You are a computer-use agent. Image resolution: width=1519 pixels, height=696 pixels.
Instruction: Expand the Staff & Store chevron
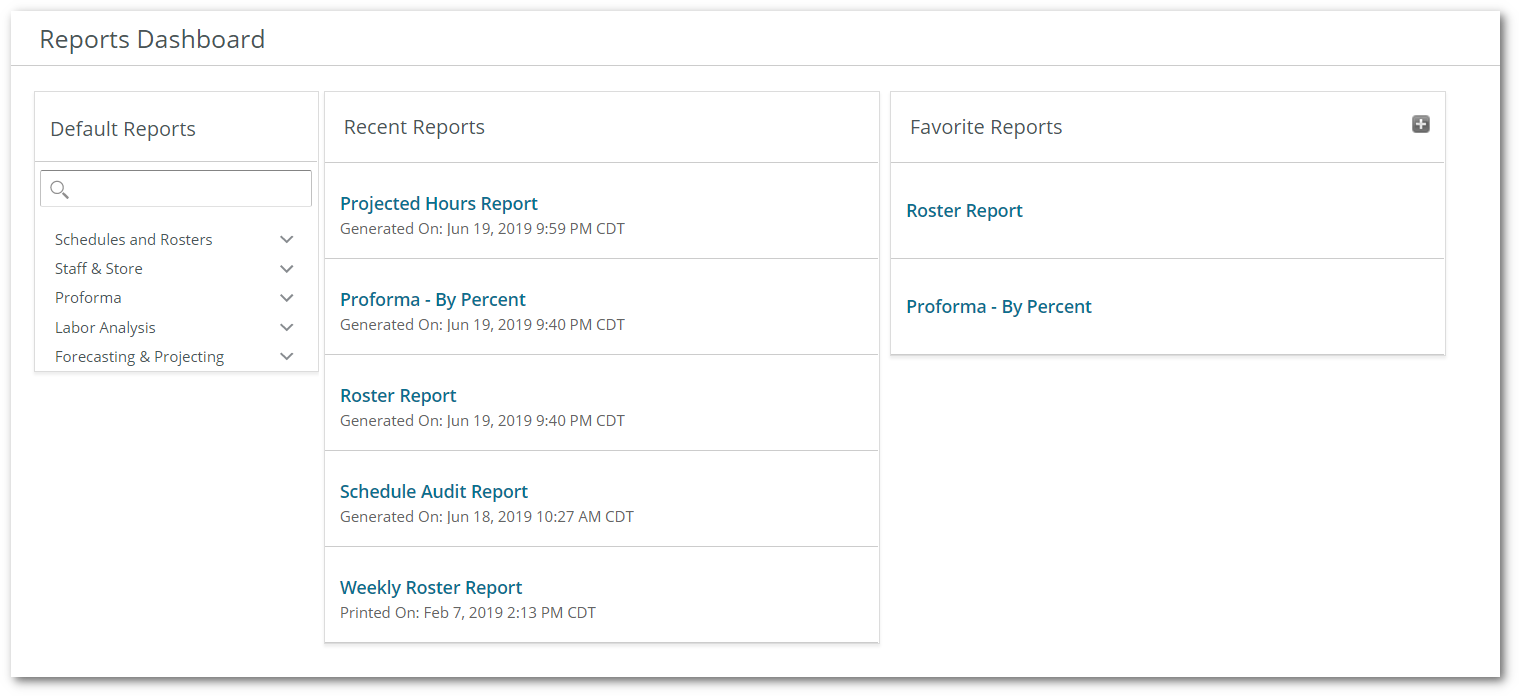(x=287, y=269)
